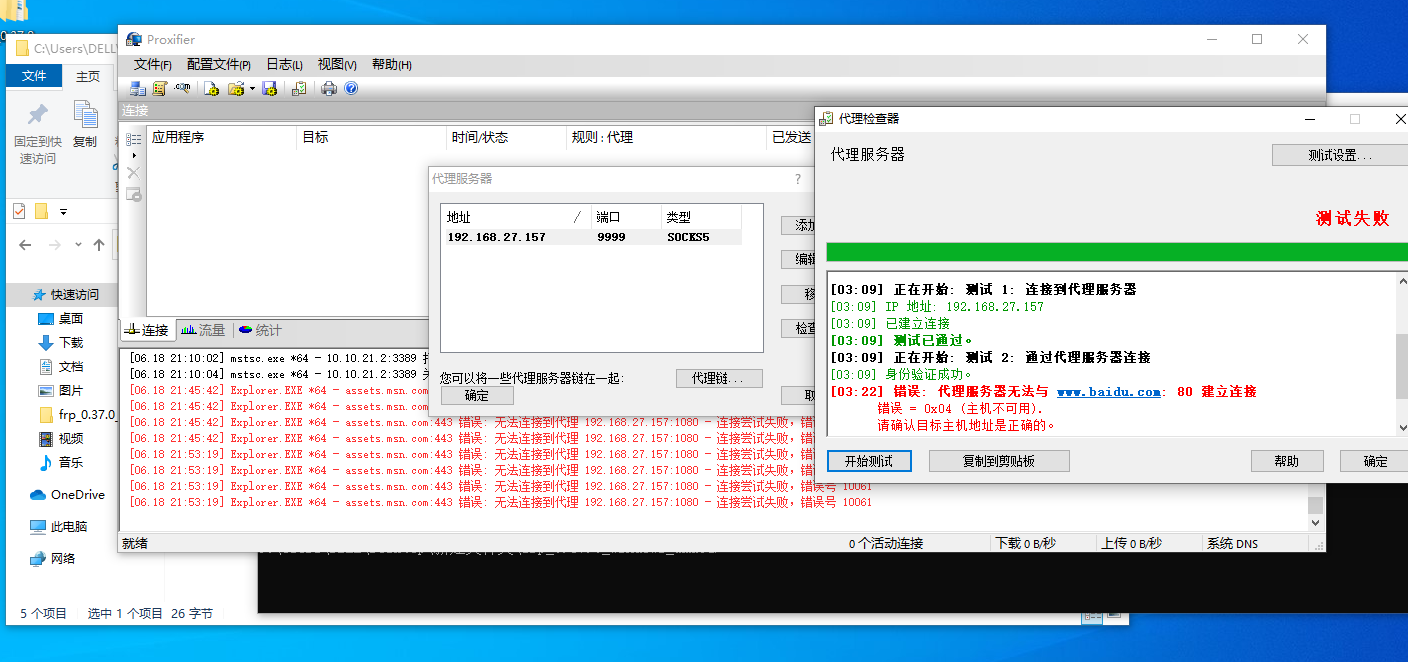Click the Open Profile folder icon
The height and width of the screenshot is (662, 1408).
point(236,88)
